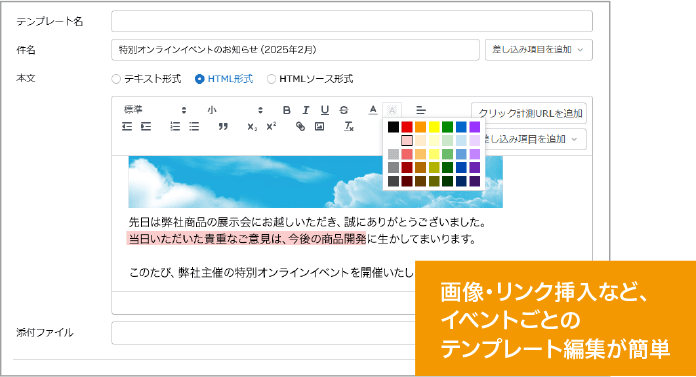Pick the dark navy swatch in bottom row
696x377 pixels.
461,181
